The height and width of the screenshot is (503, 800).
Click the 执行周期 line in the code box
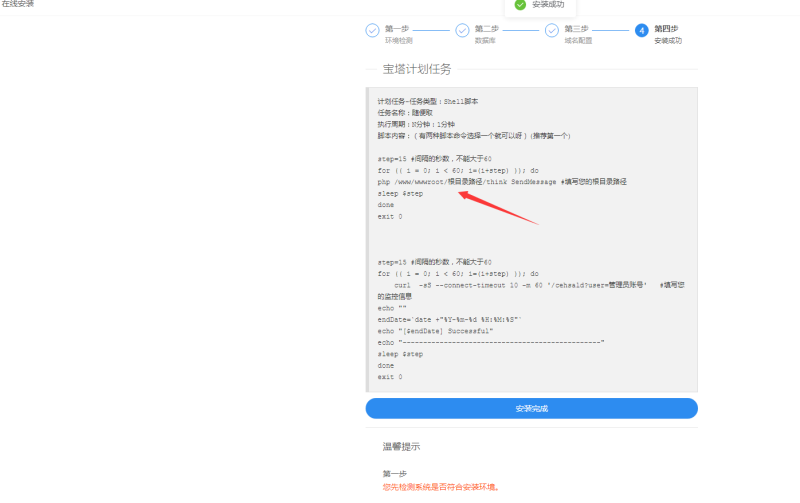[x=416, y=124]
